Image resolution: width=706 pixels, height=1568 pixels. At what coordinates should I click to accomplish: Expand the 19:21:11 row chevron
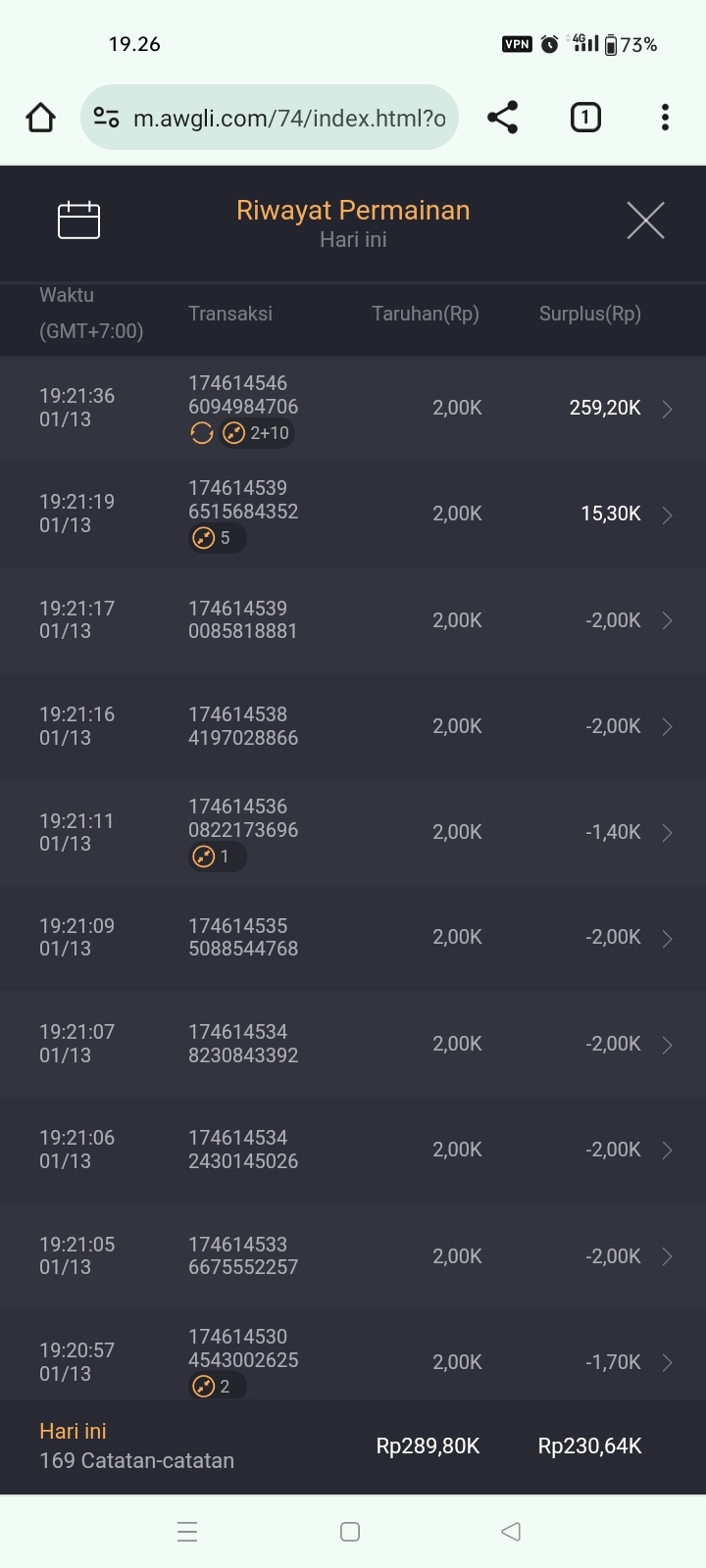point(667,833)
